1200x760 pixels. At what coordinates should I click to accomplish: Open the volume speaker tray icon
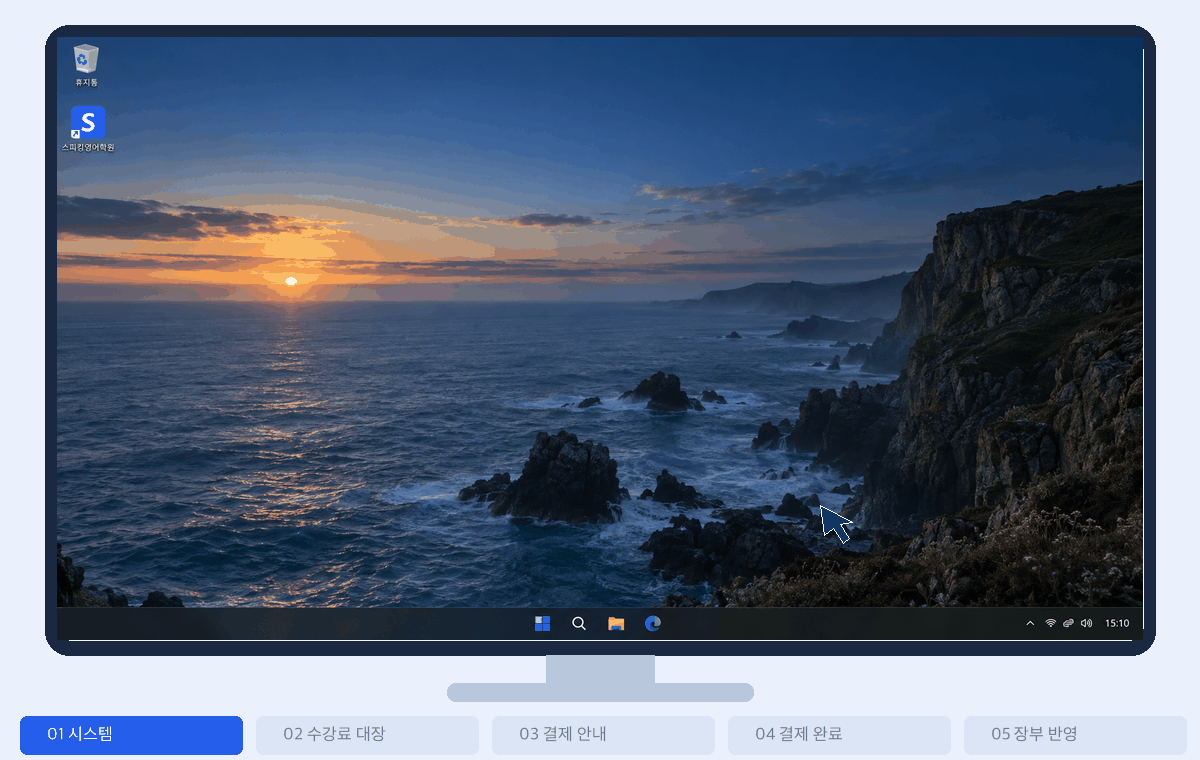point(1086,624)
